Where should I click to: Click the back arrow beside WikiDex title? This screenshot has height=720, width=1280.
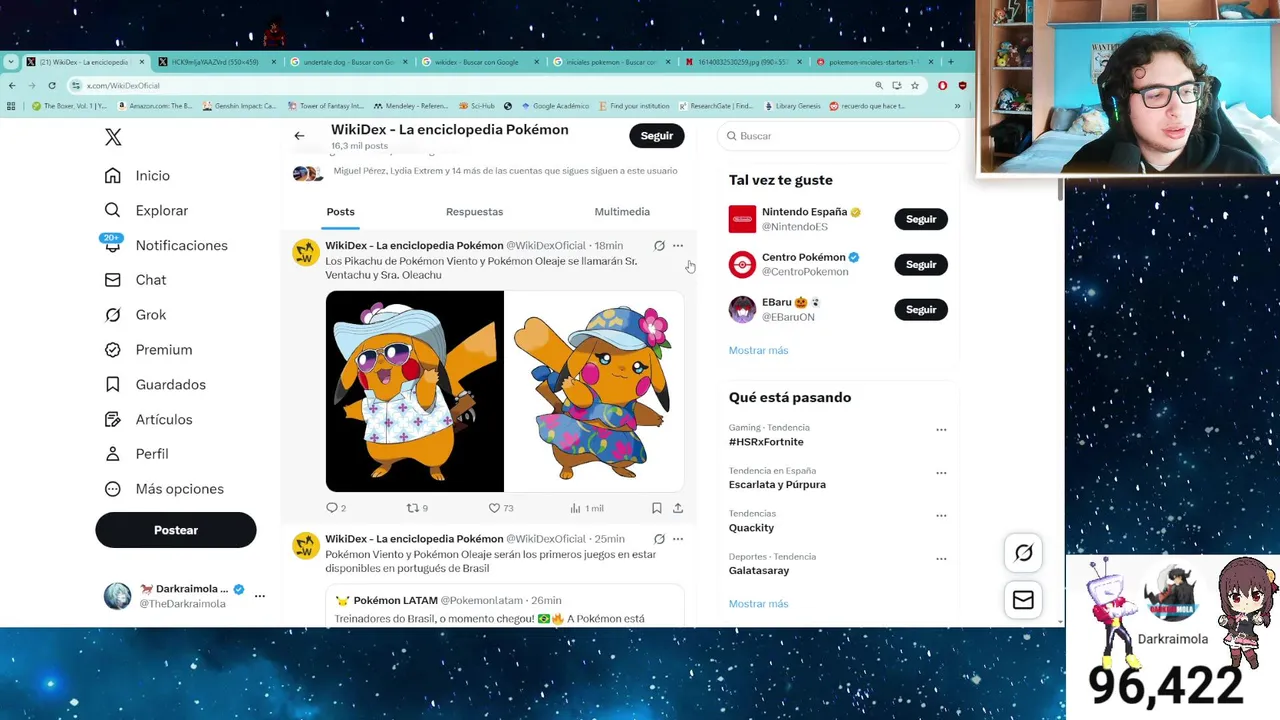point(299,136)
